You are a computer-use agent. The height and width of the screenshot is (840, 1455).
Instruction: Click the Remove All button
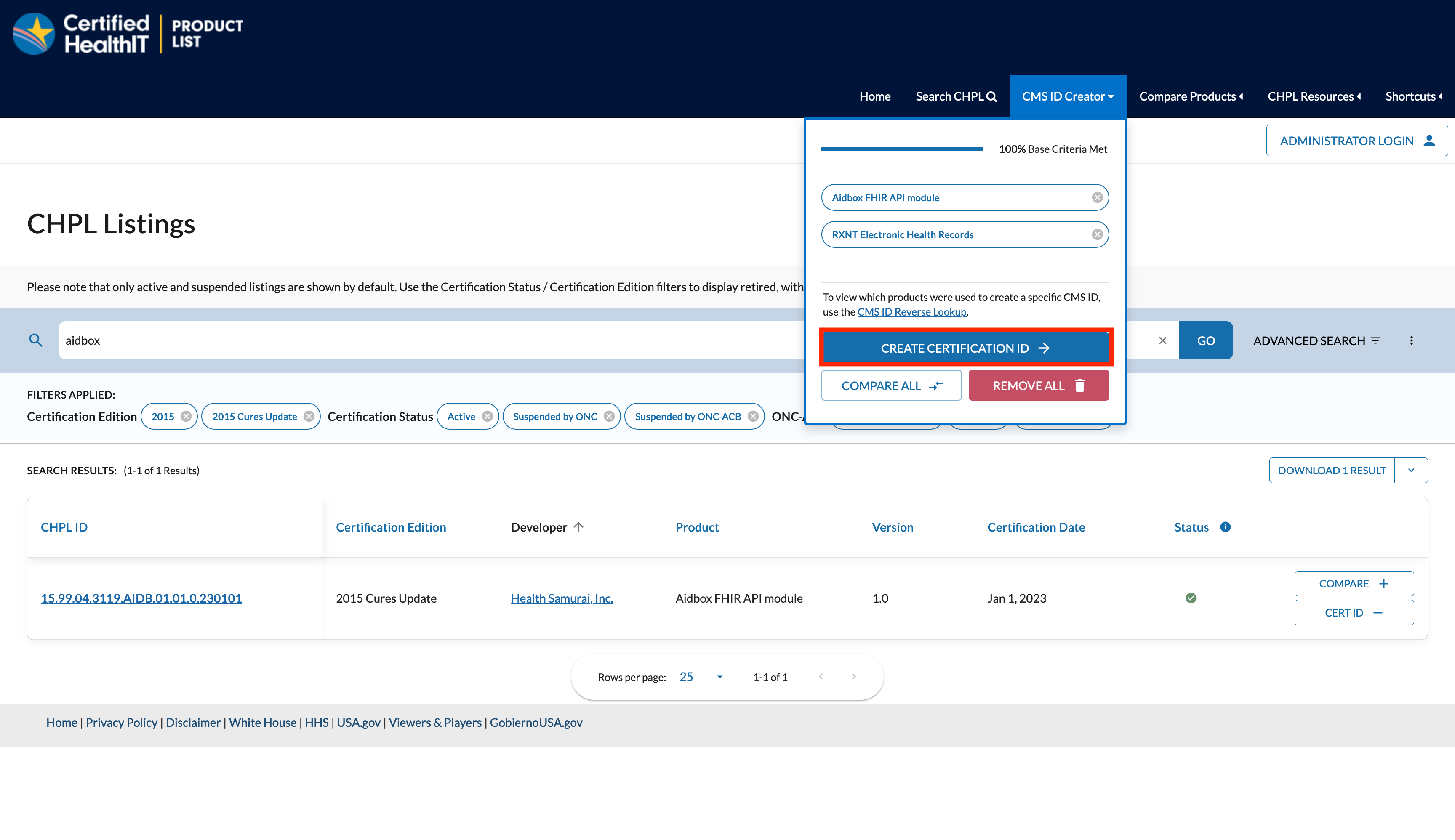[x=1038, y=385]
